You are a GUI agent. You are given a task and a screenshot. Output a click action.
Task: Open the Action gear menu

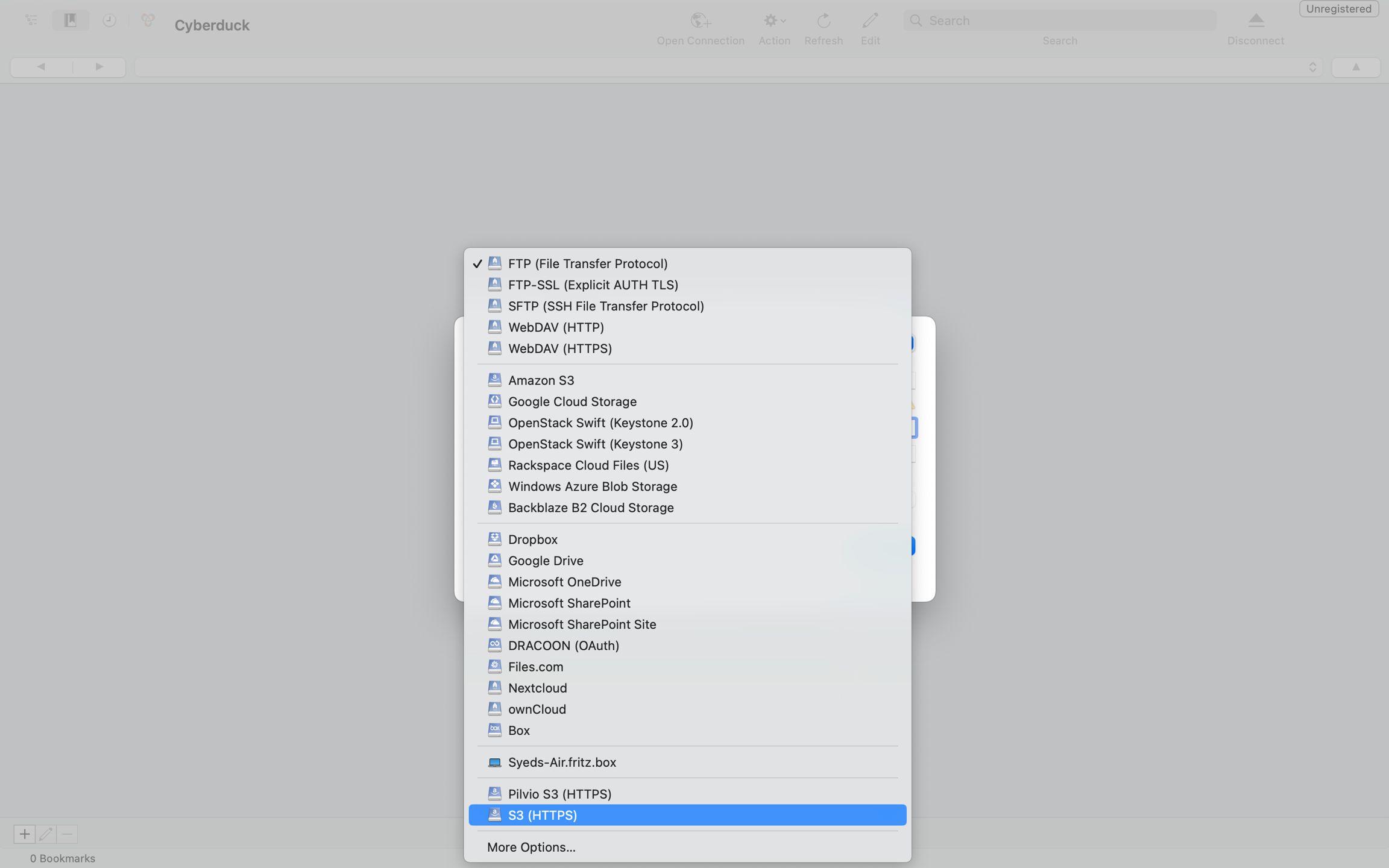[774, 21]
